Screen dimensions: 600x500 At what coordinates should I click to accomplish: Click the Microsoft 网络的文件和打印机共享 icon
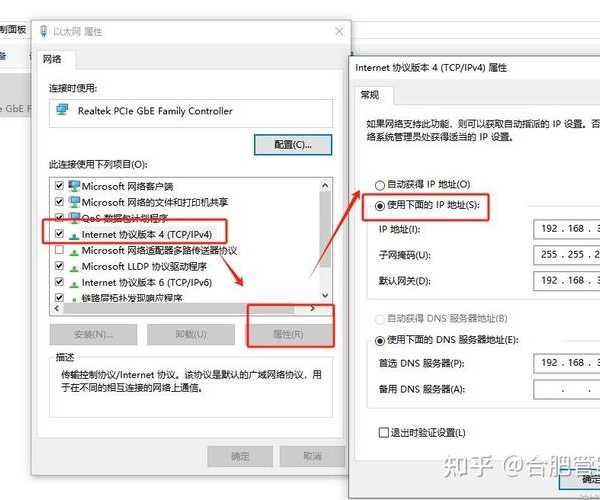point(74,202)
